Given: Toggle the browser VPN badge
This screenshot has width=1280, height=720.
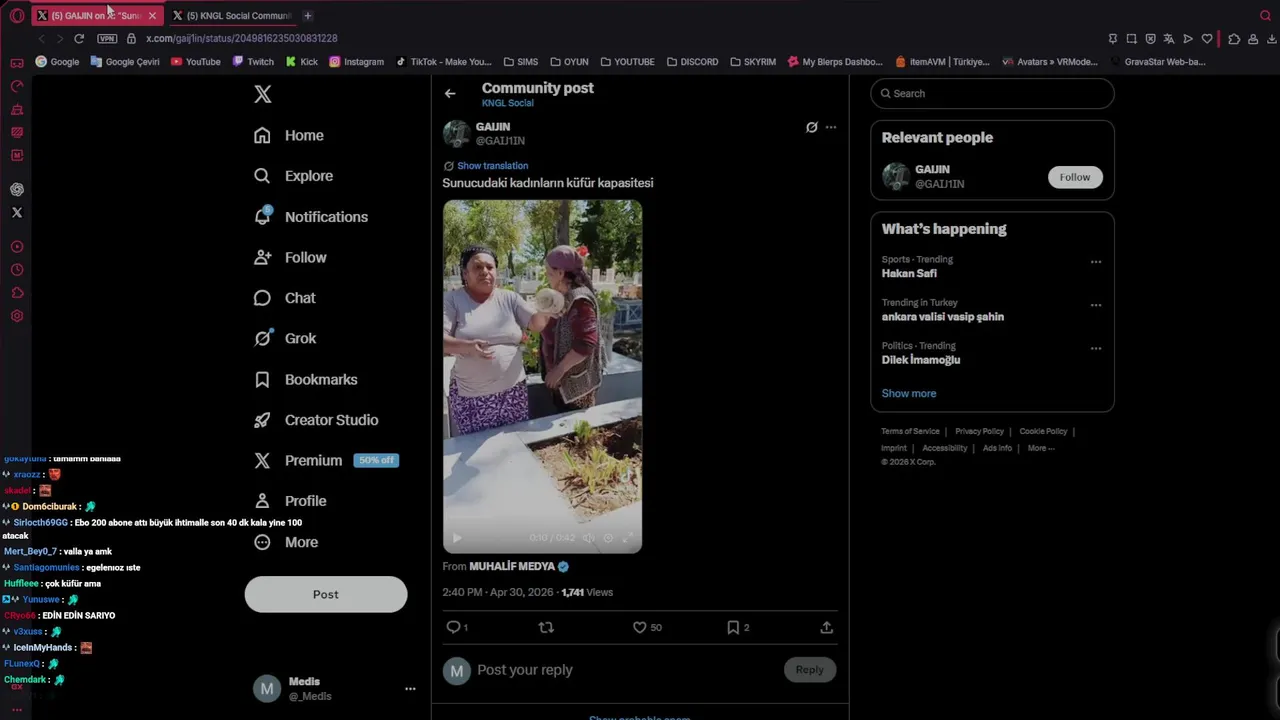Looking at the screenshot, I should tap(107, 38).
